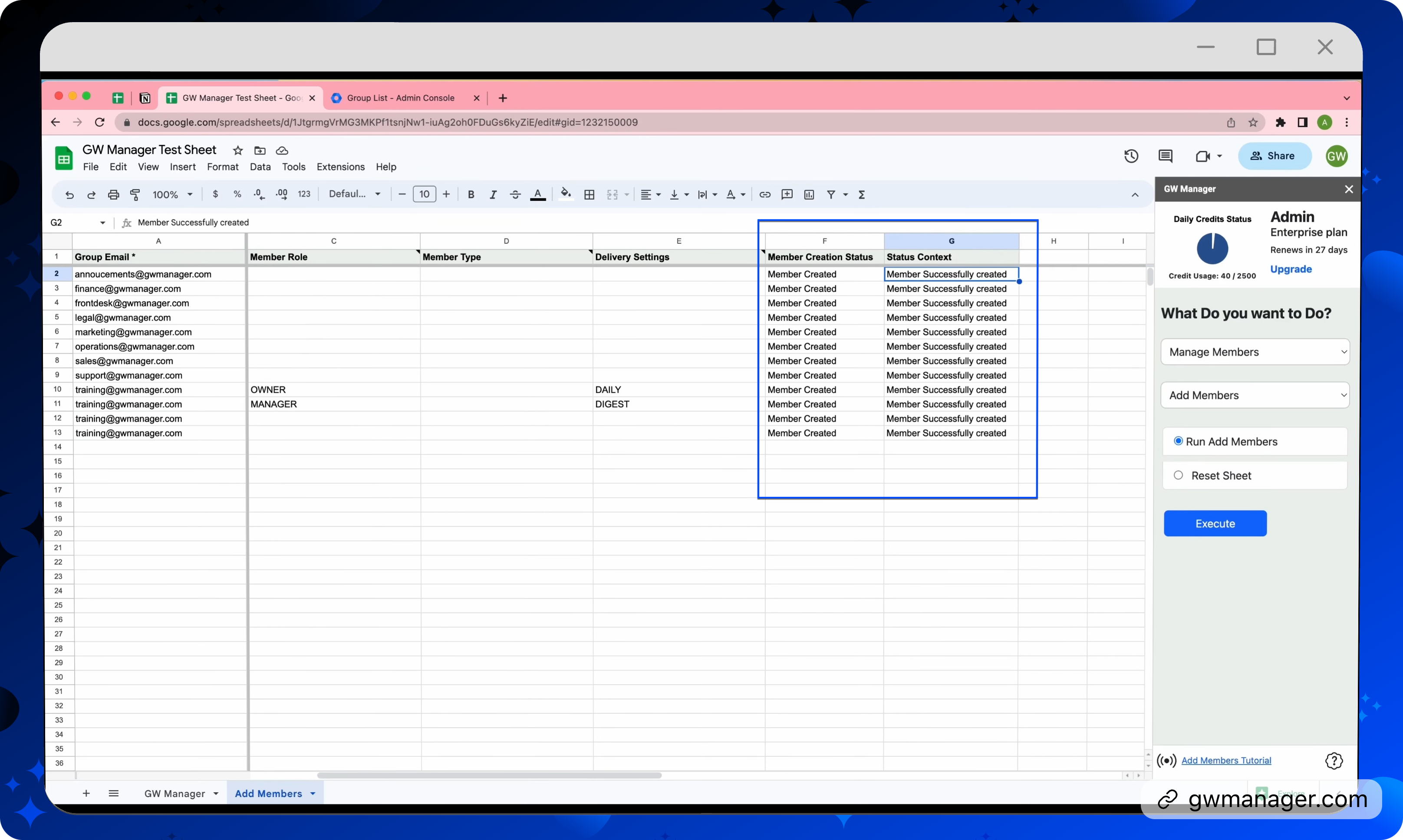Open the font Default dropdown
The image size is (1403, 840).
point(354,194)
